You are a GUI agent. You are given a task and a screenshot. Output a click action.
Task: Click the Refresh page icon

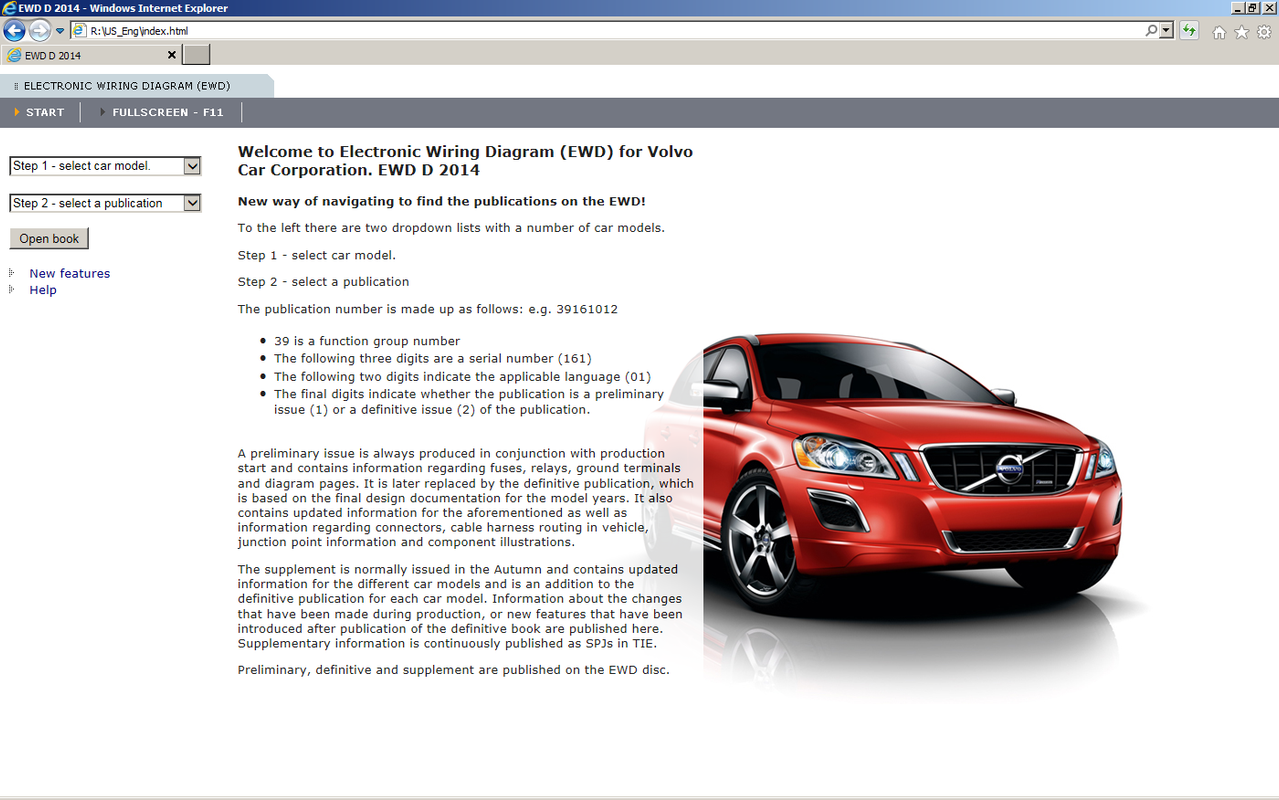point(1189,31)
